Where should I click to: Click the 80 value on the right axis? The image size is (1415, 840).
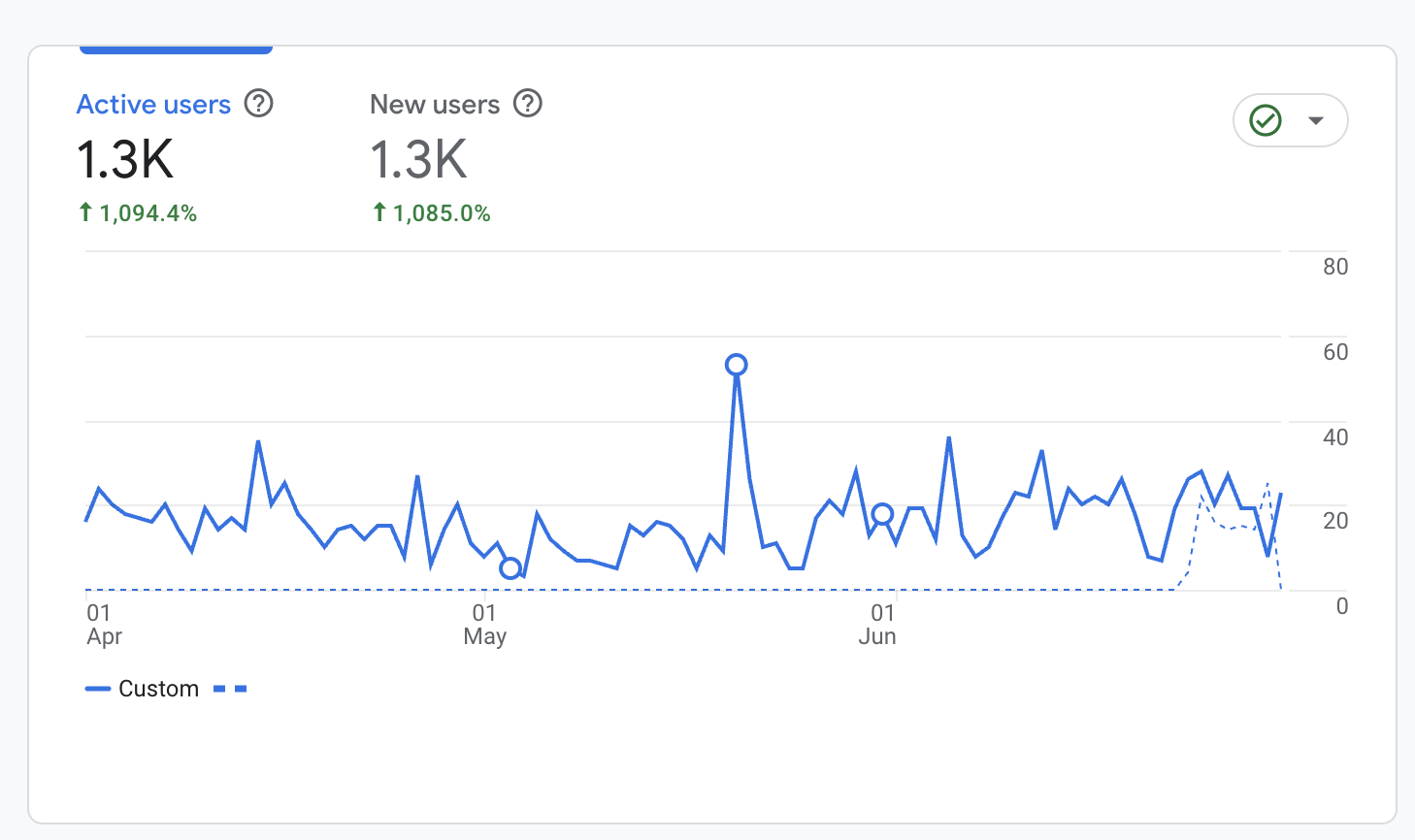(1334, 266)
